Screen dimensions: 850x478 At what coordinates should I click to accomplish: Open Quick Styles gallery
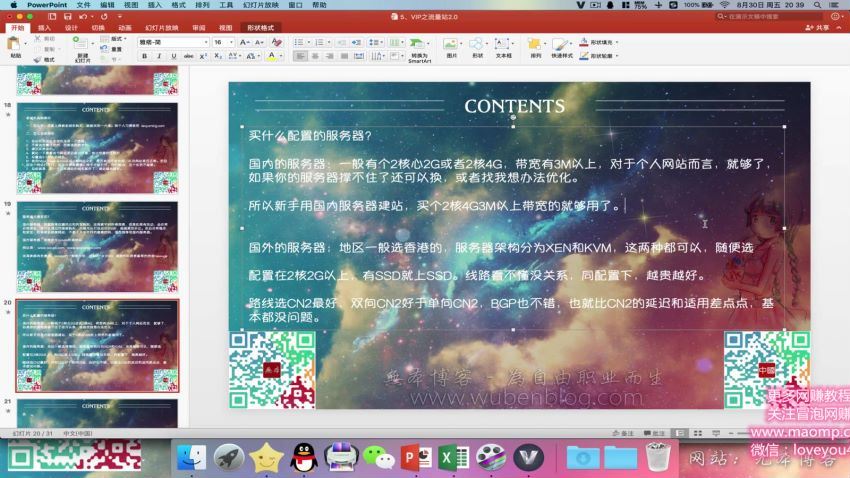(562, 48)
